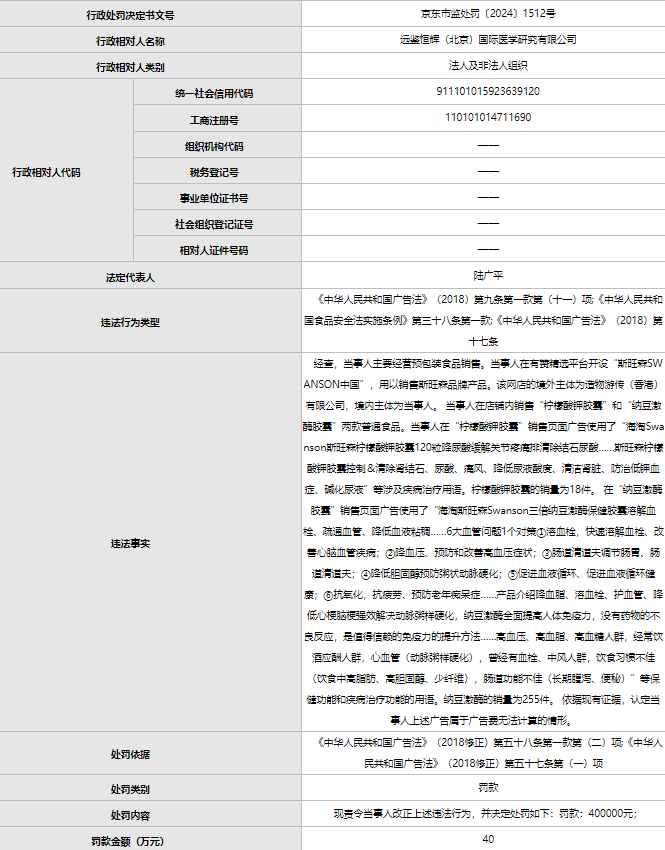Image resolution: width=665 pixels, height=850 pixels.
Task: Click the 社会组织登记证号 label cell
Action: 214,224
